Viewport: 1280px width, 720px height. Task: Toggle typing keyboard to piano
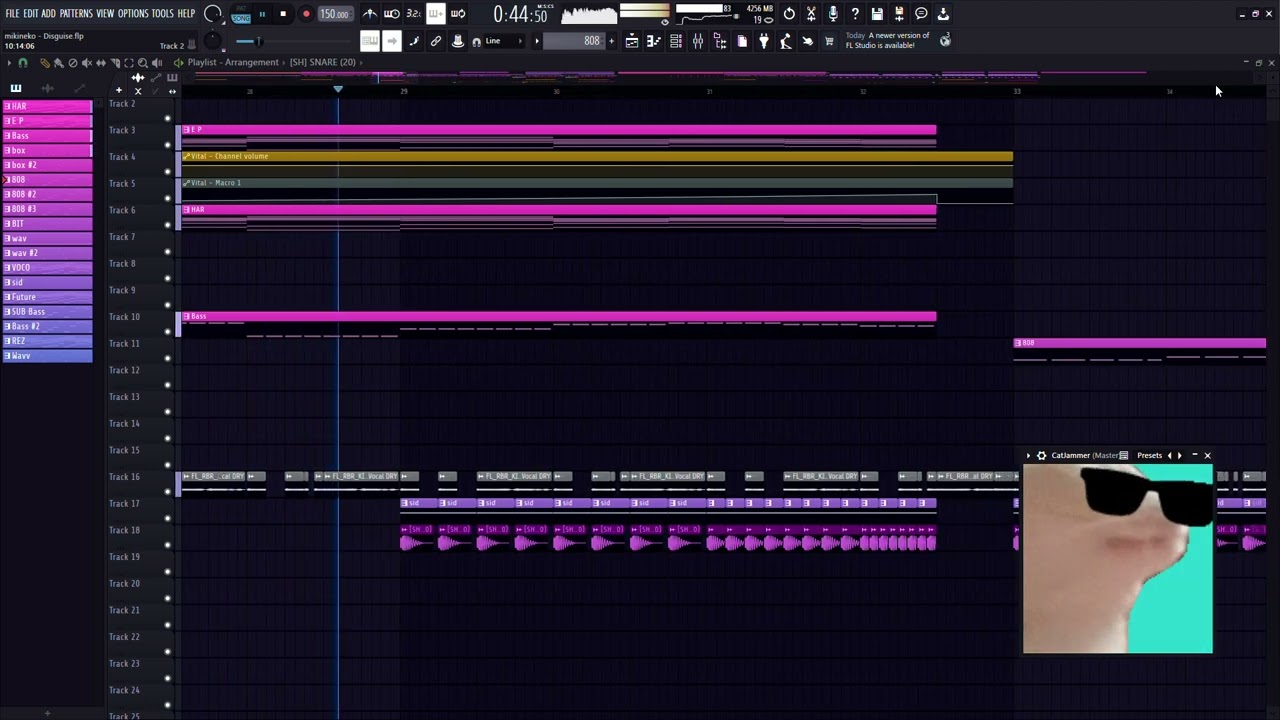[x=370, y=41]
